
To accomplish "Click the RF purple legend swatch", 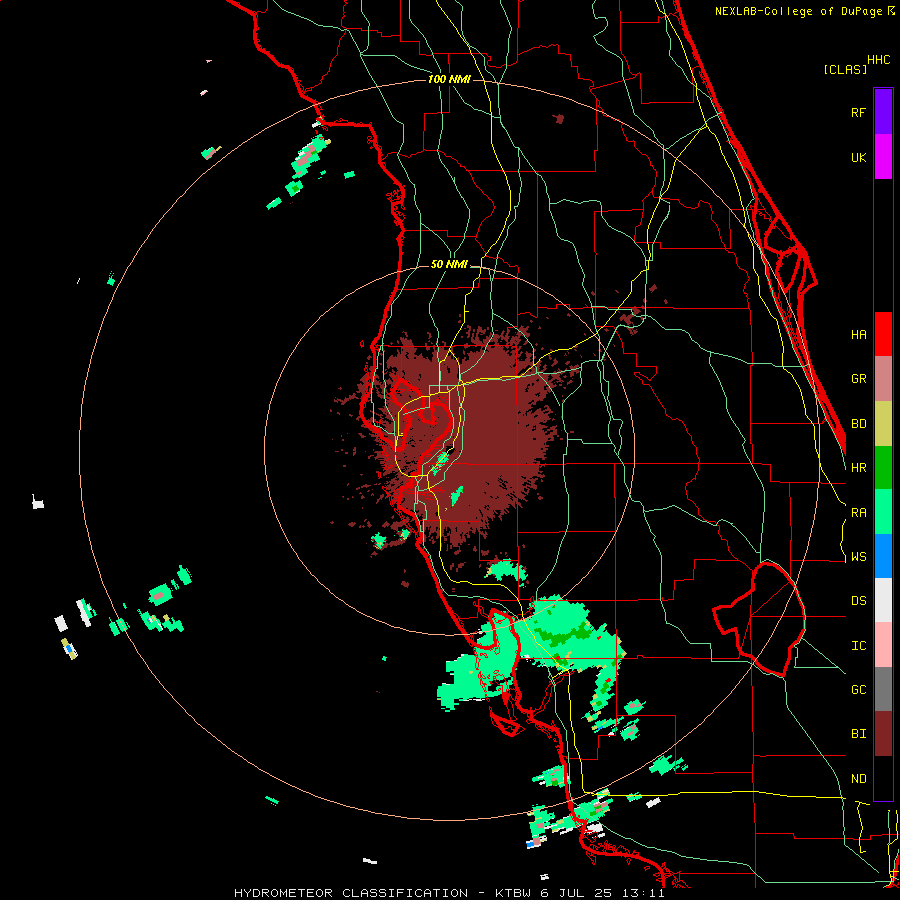I will click(883, 112).
